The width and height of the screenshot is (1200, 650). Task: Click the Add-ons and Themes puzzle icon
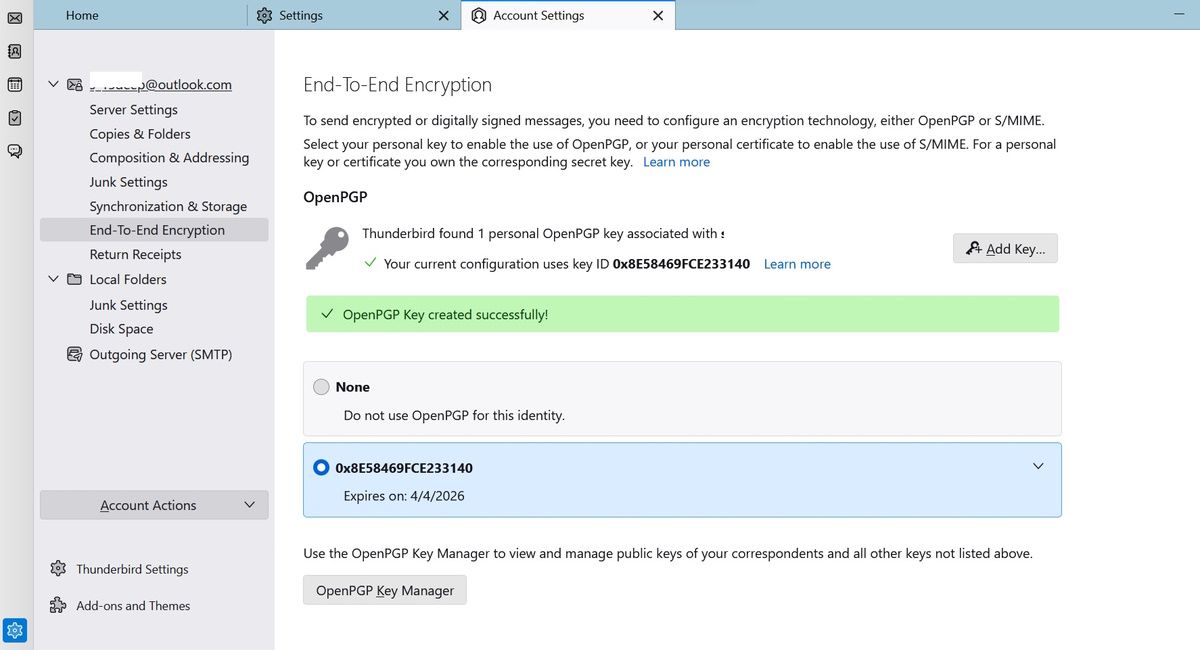pyautogui.click(x=58, y=605)
